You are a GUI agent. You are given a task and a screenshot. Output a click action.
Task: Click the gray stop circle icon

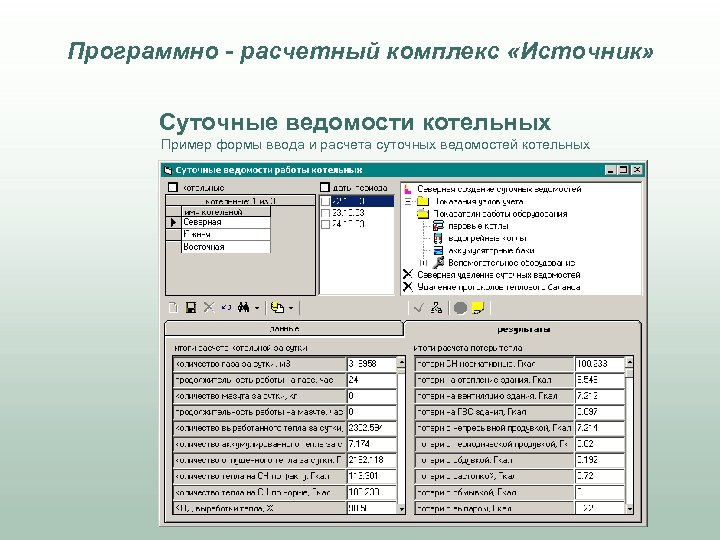460,308
